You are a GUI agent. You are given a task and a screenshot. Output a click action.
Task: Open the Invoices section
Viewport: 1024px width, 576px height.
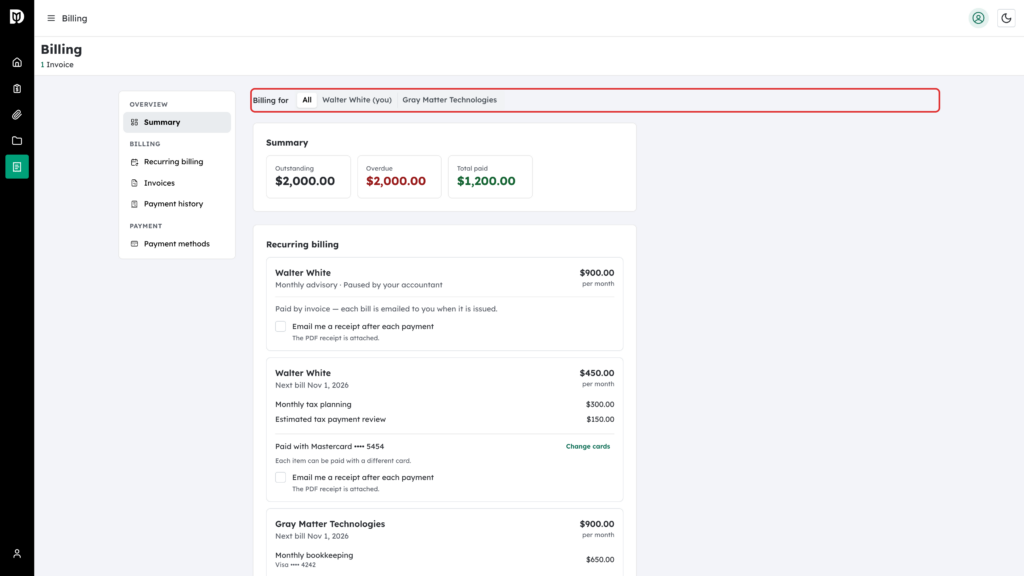[177, 183]
